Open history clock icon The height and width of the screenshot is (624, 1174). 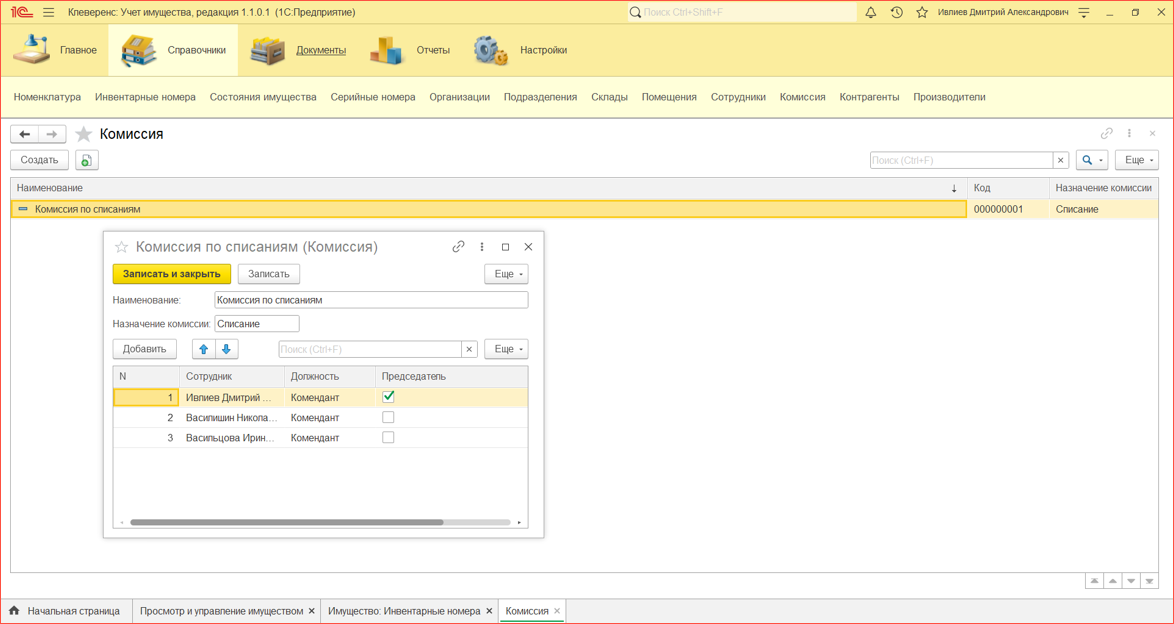tap(896, 13)
